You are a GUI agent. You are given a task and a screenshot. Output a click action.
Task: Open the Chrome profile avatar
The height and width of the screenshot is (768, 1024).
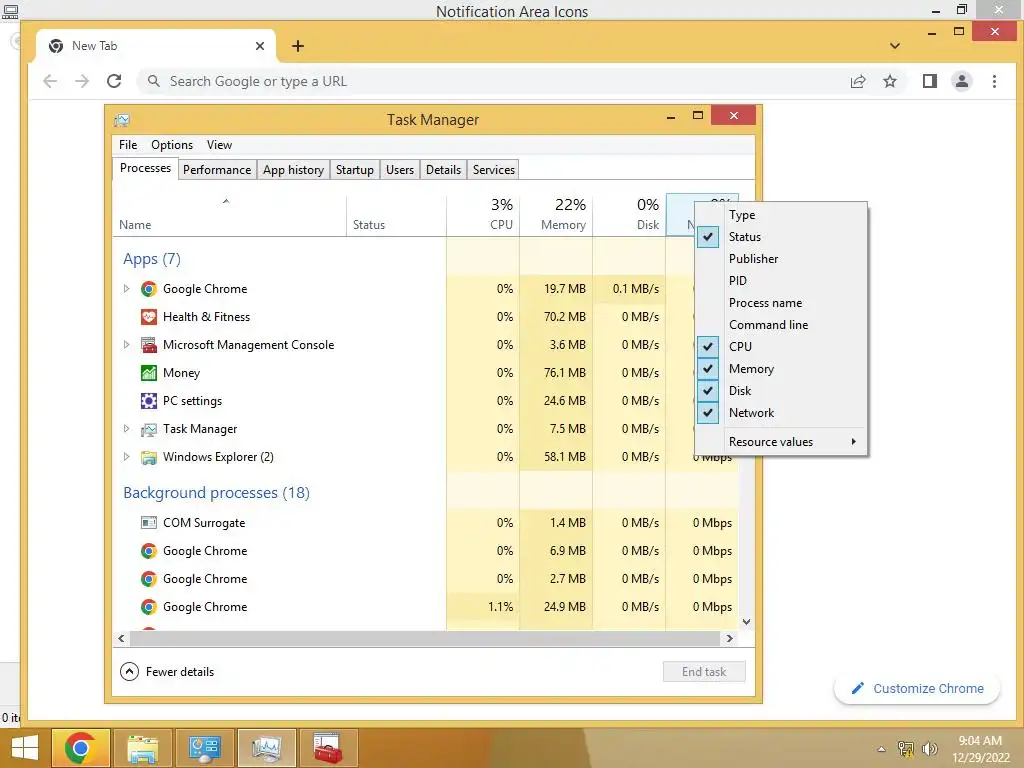click(x=962, y=81)
